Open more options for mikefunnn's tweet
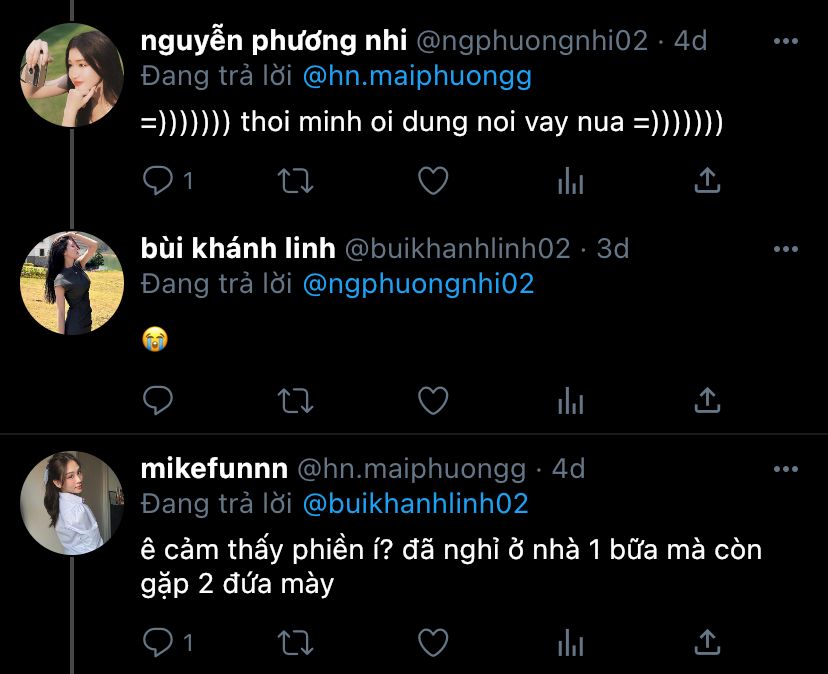Viewport: 828px width, 674px height. click(785, 469)
